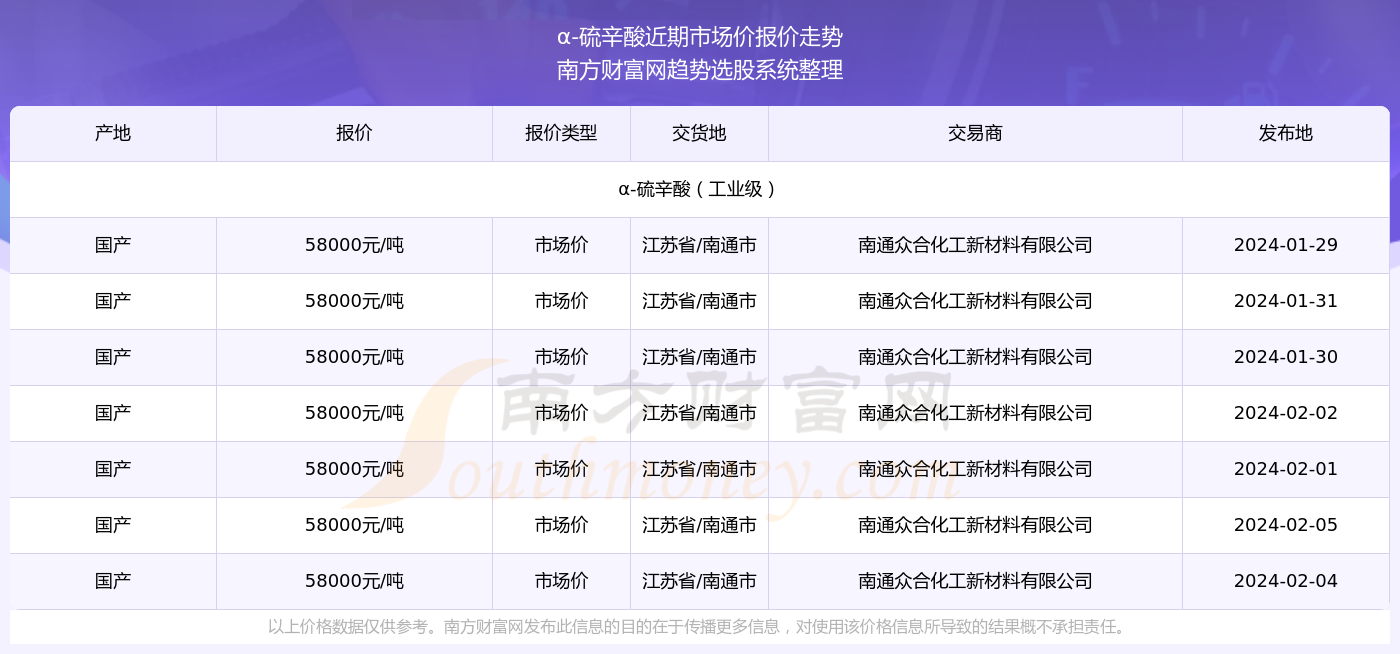The image size is (1400, 654).
Task: Click 江苏省/南通市 in the 2024-02-05 row
Action: (699, 525)
